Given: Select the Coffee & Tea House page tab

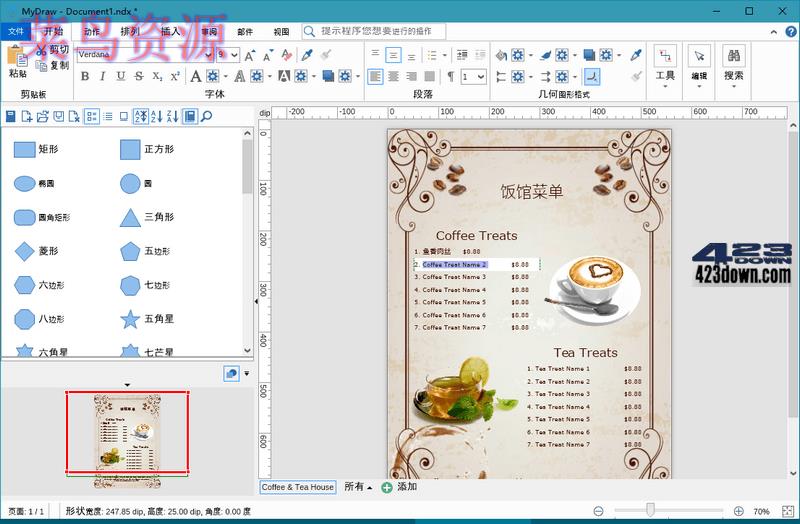Looking at the screenshot, I should click(298, 487).
